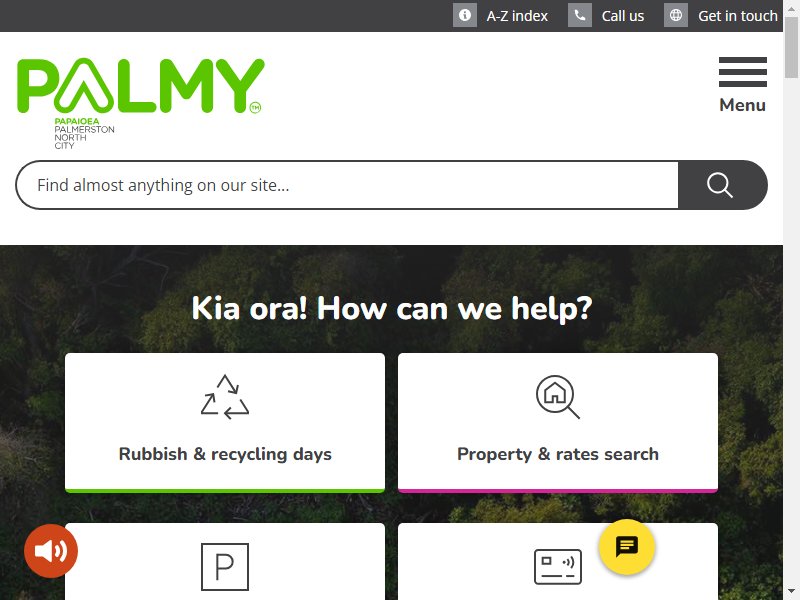Open the hamburger Menu
Screen dimensions: 800x600
point(742,85)
